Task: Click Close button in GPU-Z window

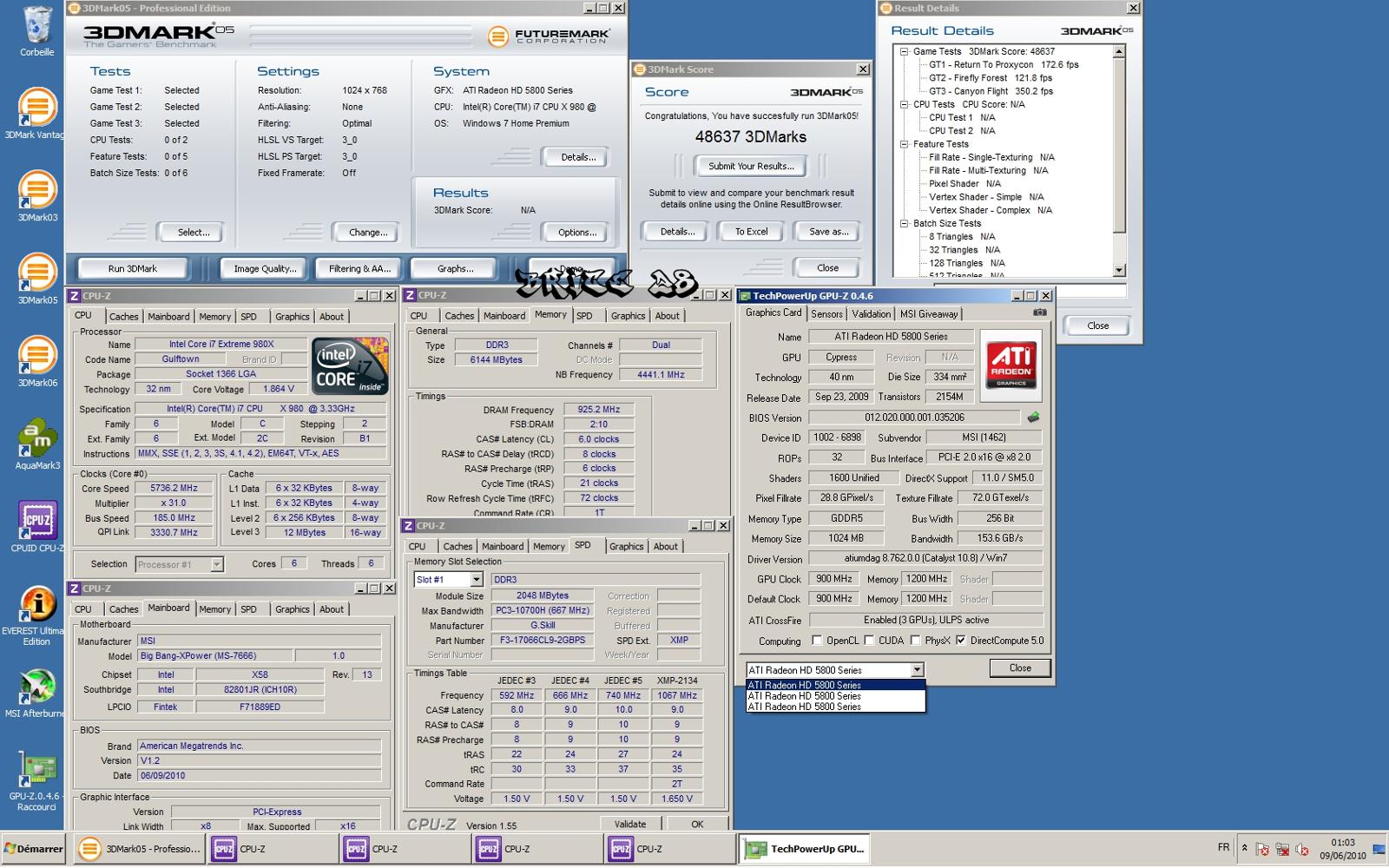Action: coord(1020,667)
